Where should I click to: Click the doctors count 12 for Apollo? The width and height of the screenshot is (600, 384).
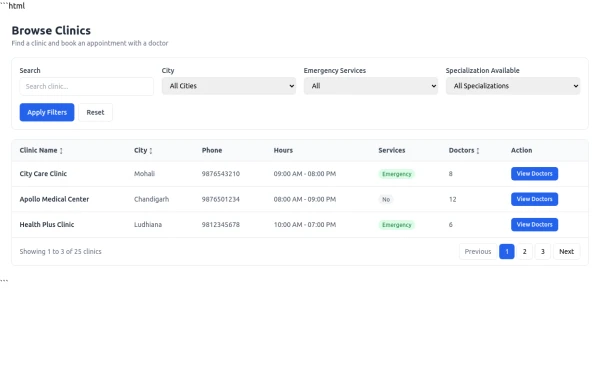[453, 199]
